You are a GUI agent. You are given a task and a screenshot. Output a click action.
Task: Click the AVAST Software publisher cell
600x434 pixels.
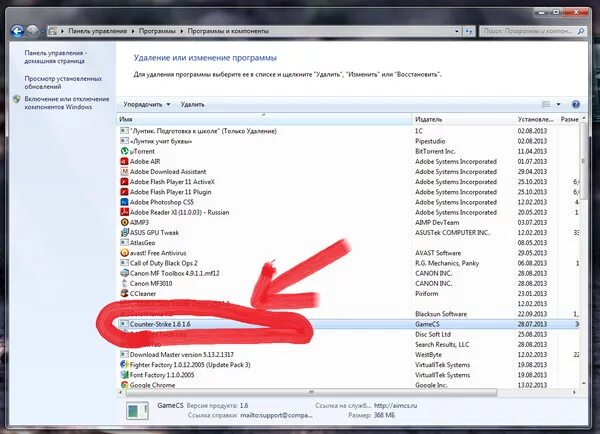[438, 253]
